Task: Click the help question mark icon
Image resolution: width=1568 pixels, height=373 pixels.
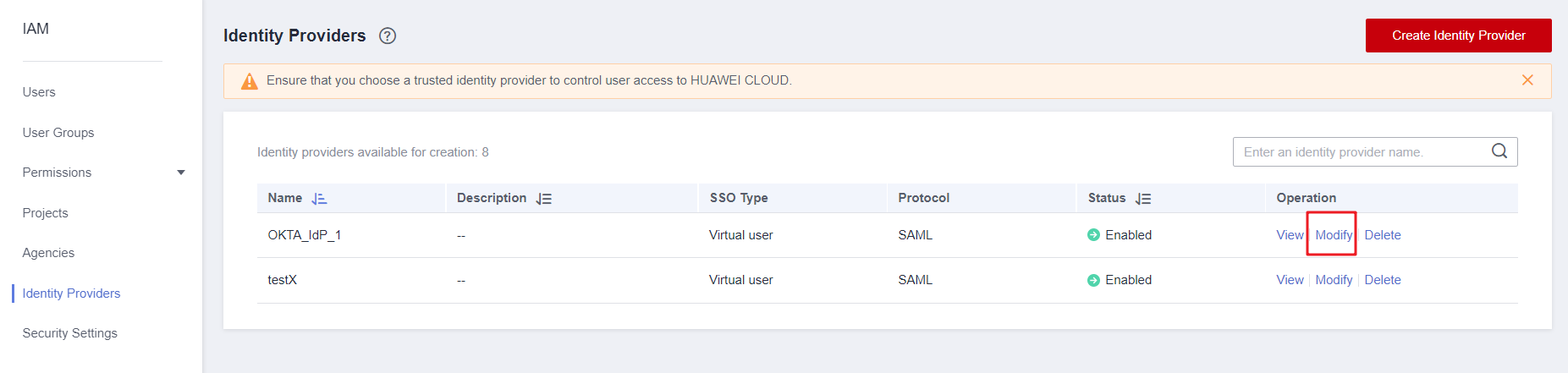Action: 388,36
